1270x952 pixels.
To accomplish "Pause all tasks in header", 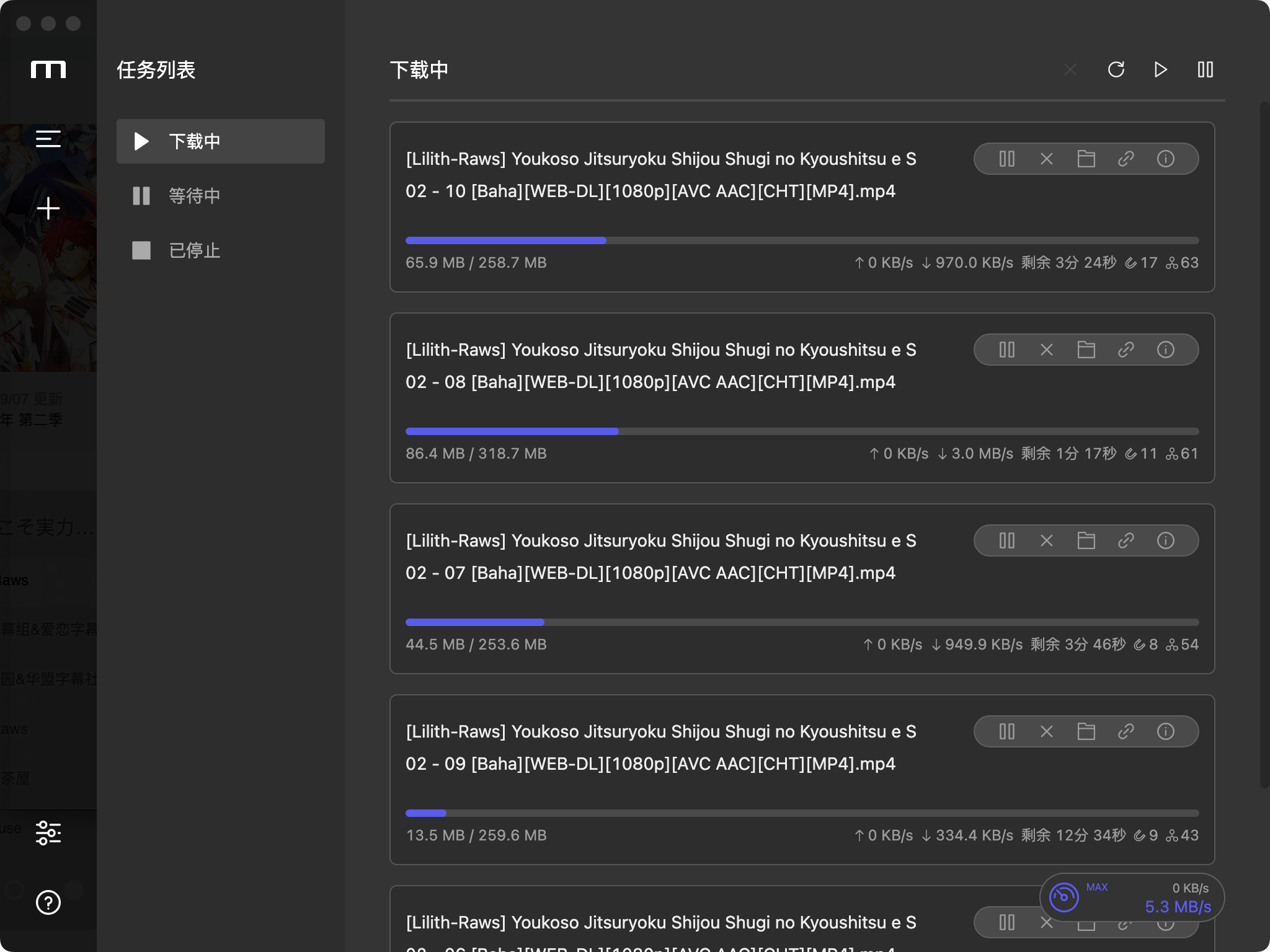I will (1206, 69).
